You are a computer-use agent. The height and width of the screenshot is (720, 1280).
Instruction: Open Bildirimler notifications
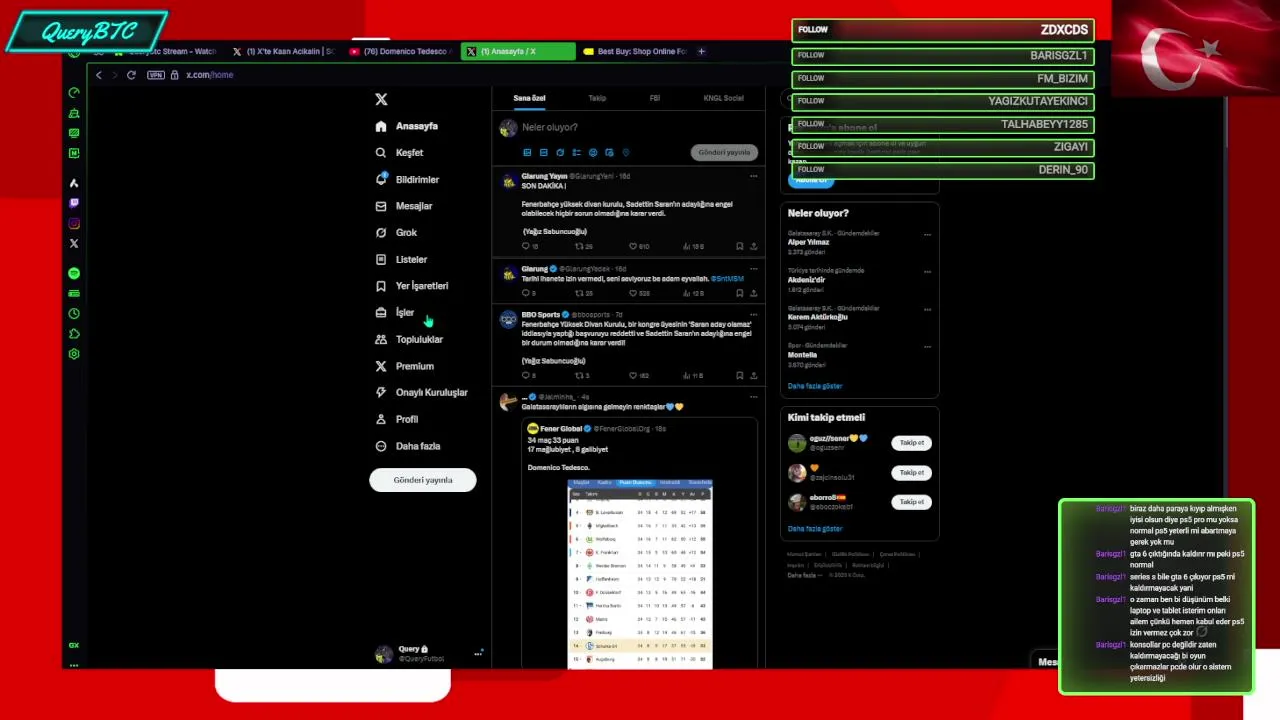408,179
